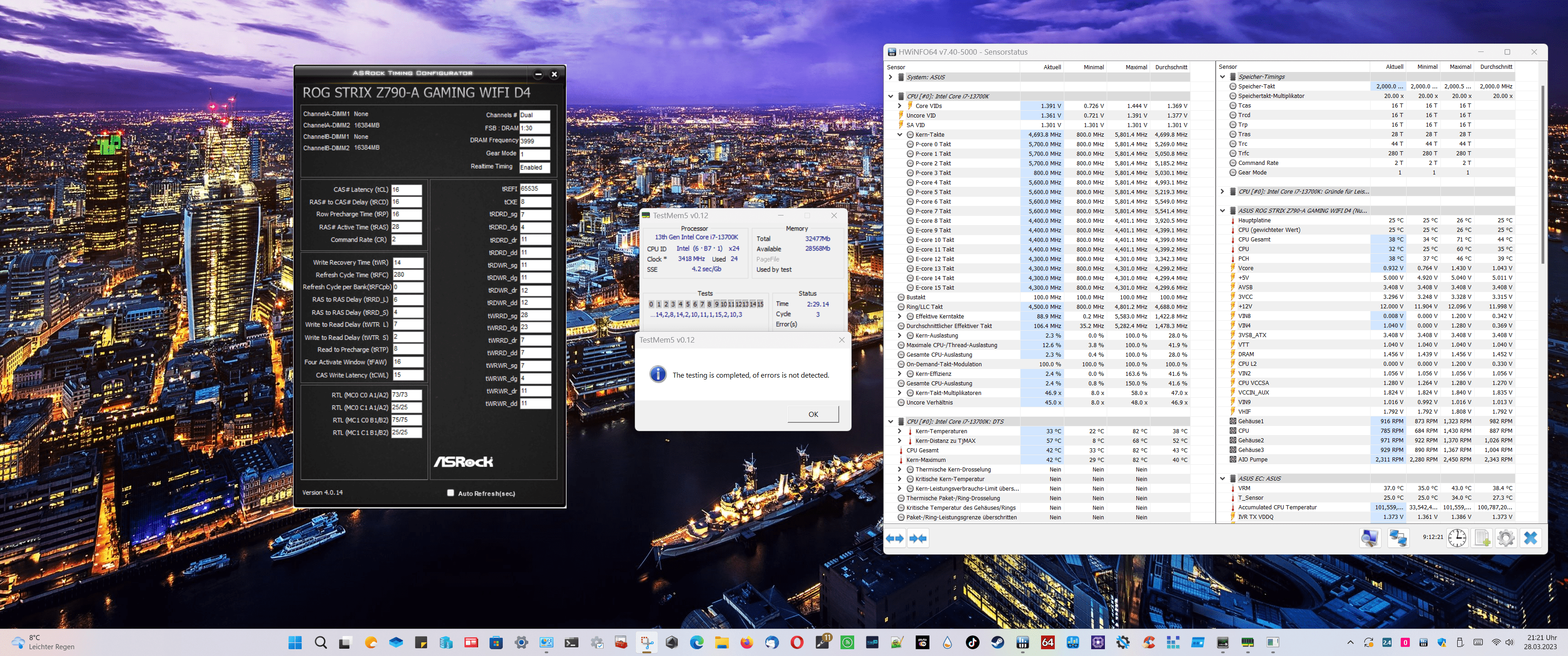Open Windows Terminal from the taskbar
1568x656 pixels.
(x=571, y=642)
